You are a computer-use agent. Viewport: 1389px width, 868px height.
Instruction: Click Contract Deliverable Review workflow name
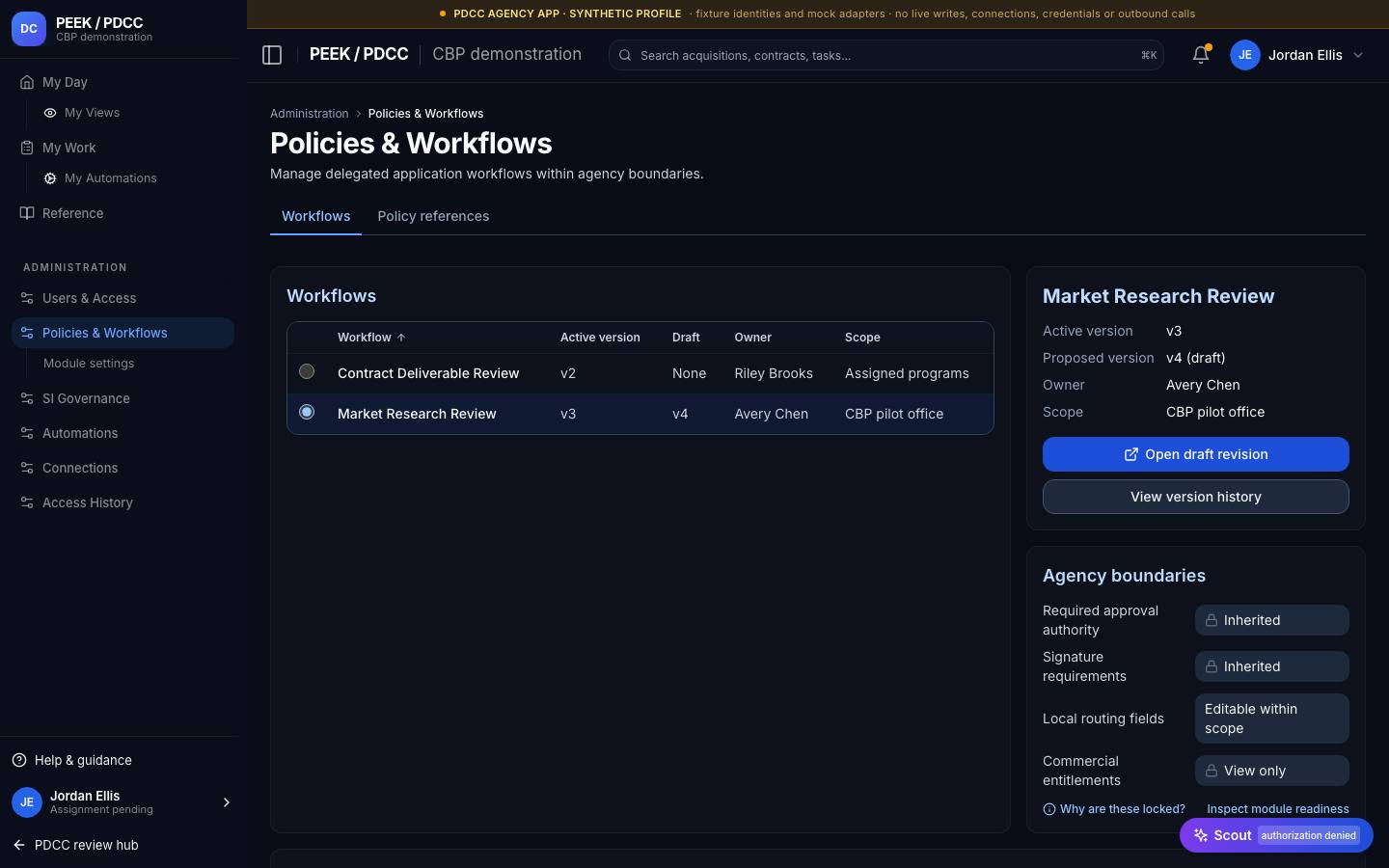pyautogui.click(x=428, y=373)
